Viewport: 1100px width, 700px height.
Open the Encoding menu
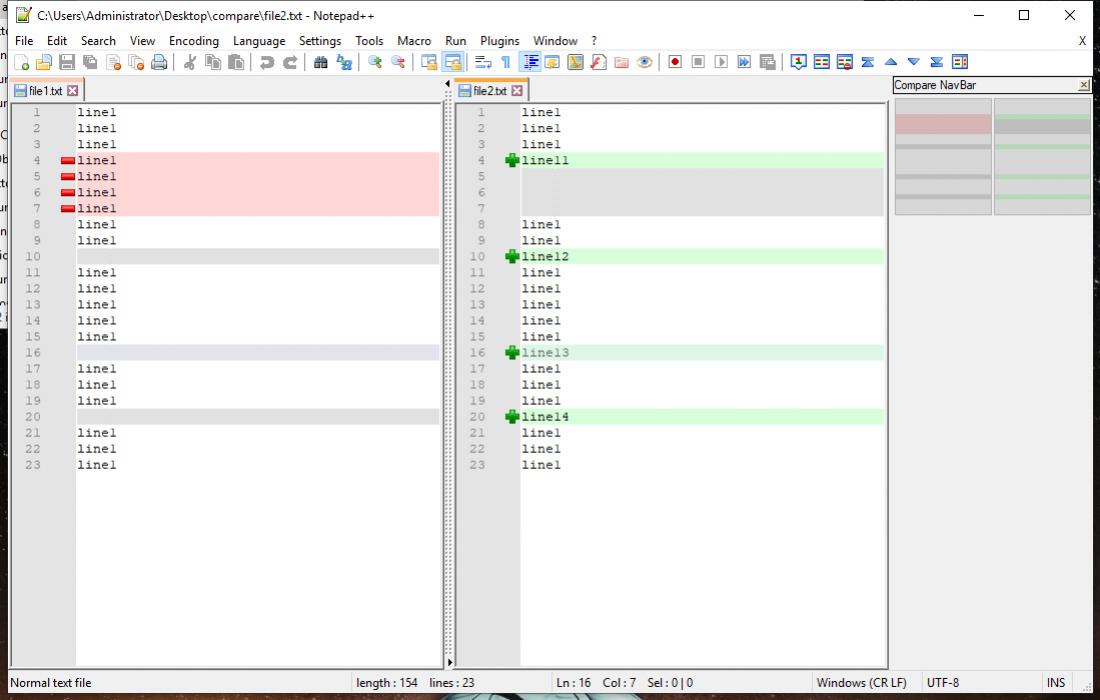coord(194,41)
